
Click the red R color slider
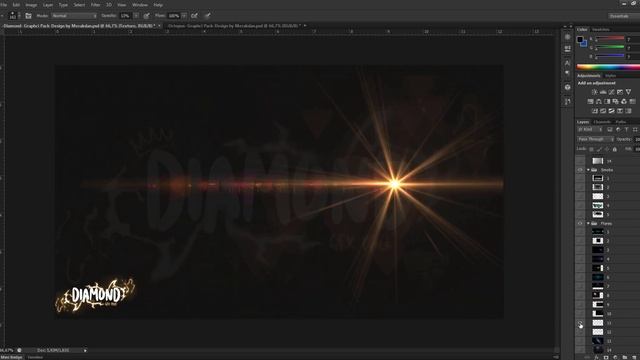[x=610, y=39]
